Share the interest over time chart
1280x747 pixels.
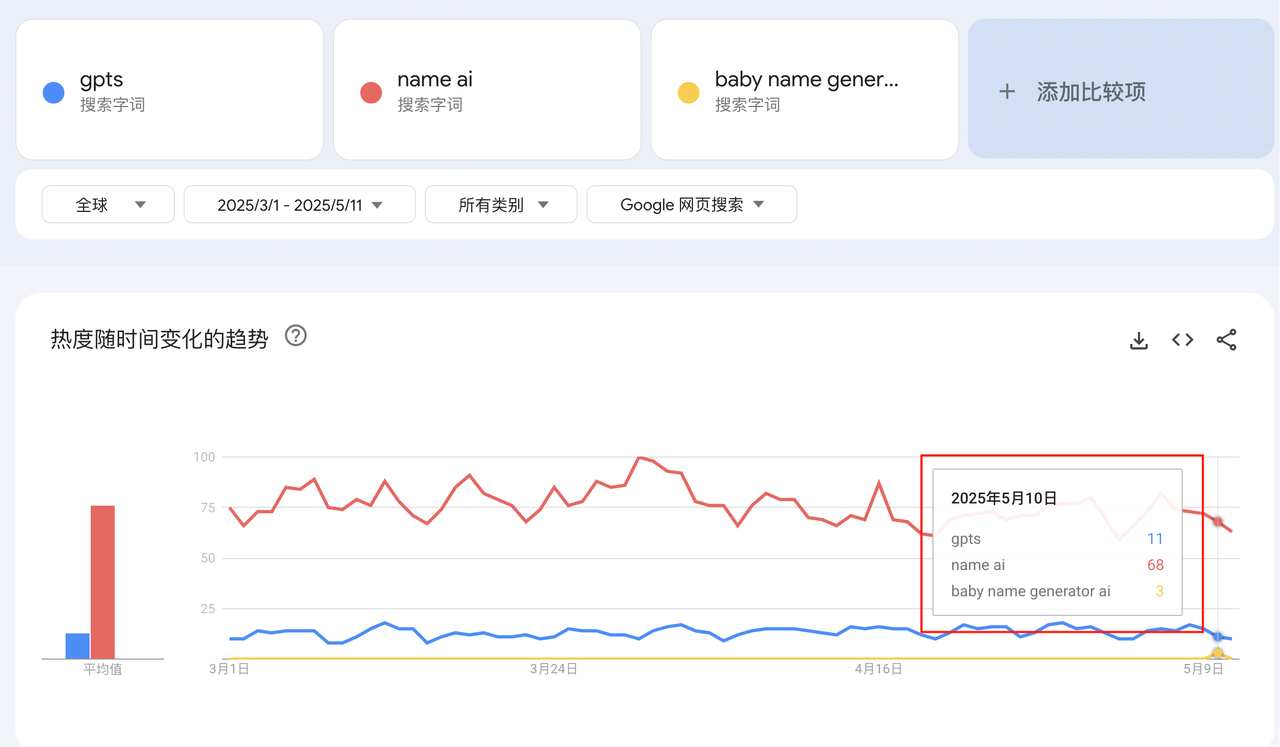[x=1226, y=340]
